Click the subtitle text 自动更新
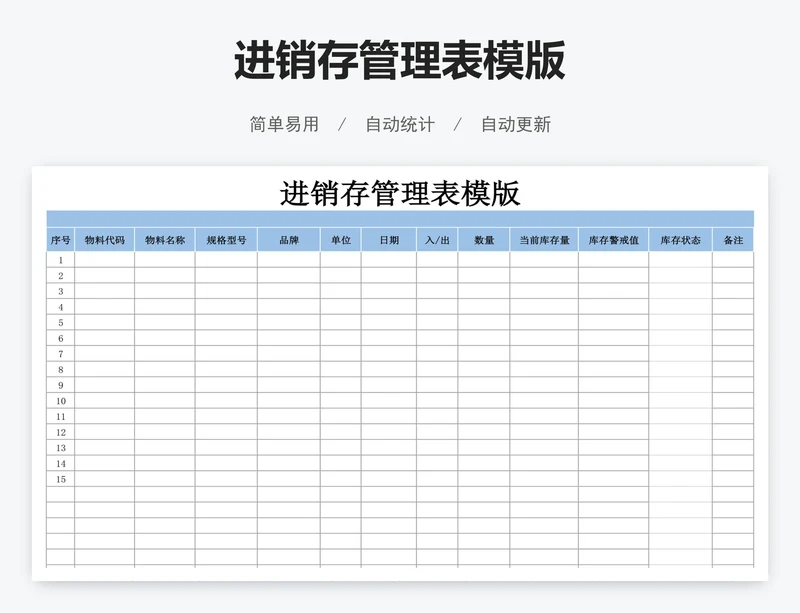Viewport: 800px width, 613px height. (516, 125)
